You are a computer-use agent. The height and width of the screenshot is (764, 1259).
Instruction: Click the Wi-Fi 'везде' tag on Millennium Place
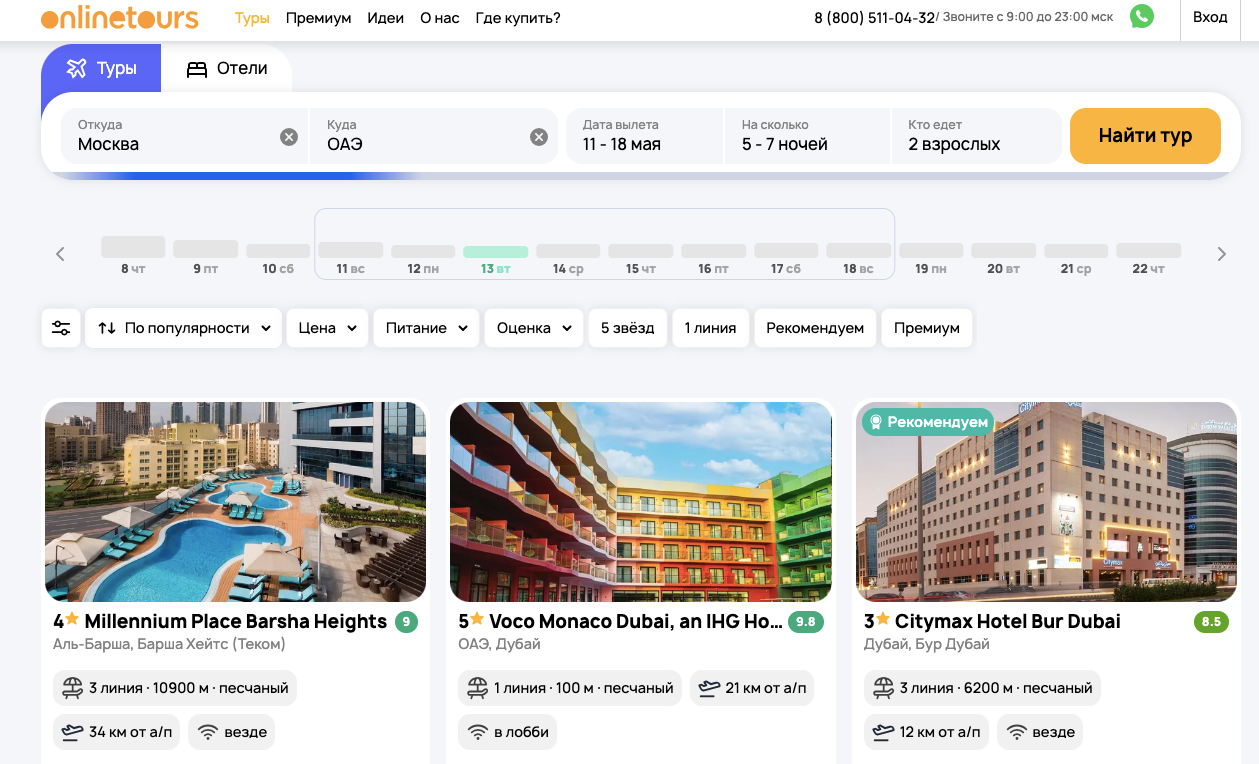coord(232,732)
